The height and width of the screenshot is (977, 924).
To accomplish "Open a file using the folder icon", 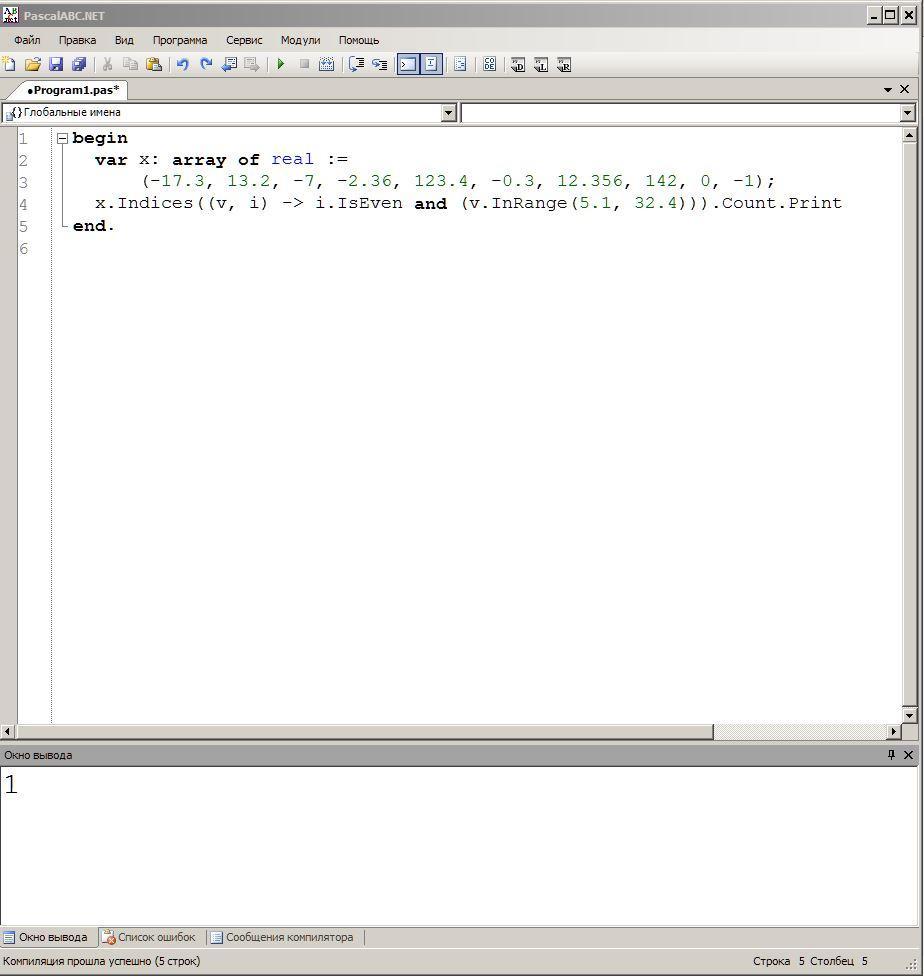I will (32, 64).
